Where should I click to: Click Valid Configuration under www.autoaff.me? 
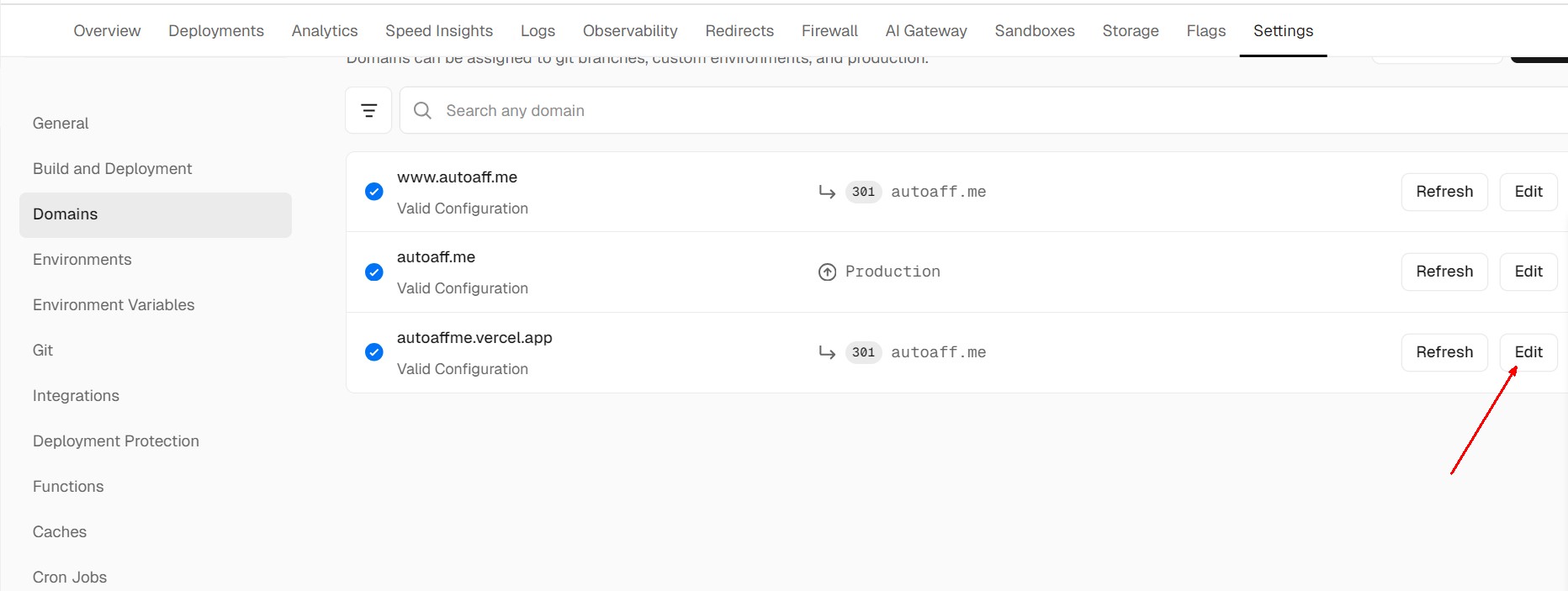tap(463, 208)
